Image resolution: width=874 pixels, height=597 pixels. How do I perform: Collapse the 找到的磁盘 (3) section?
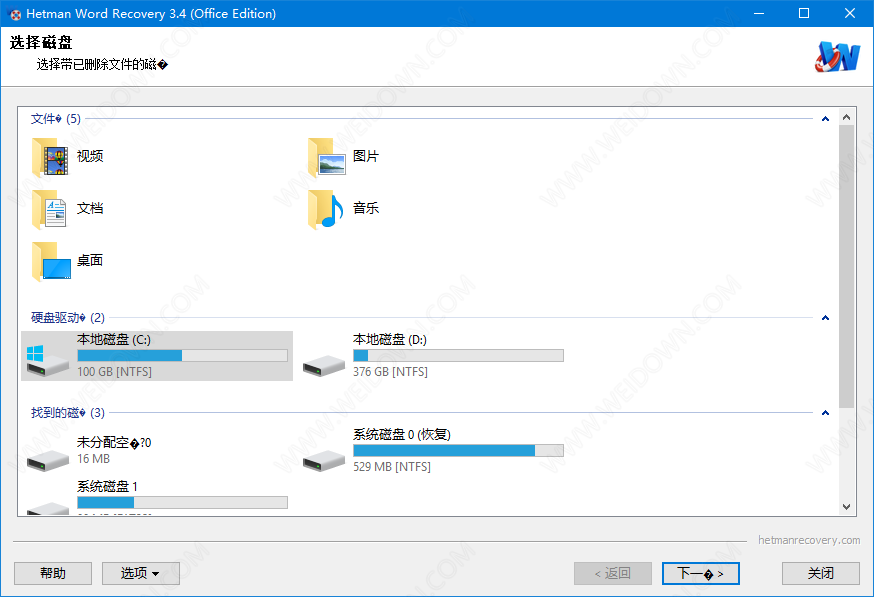click(x=826, y=413)
